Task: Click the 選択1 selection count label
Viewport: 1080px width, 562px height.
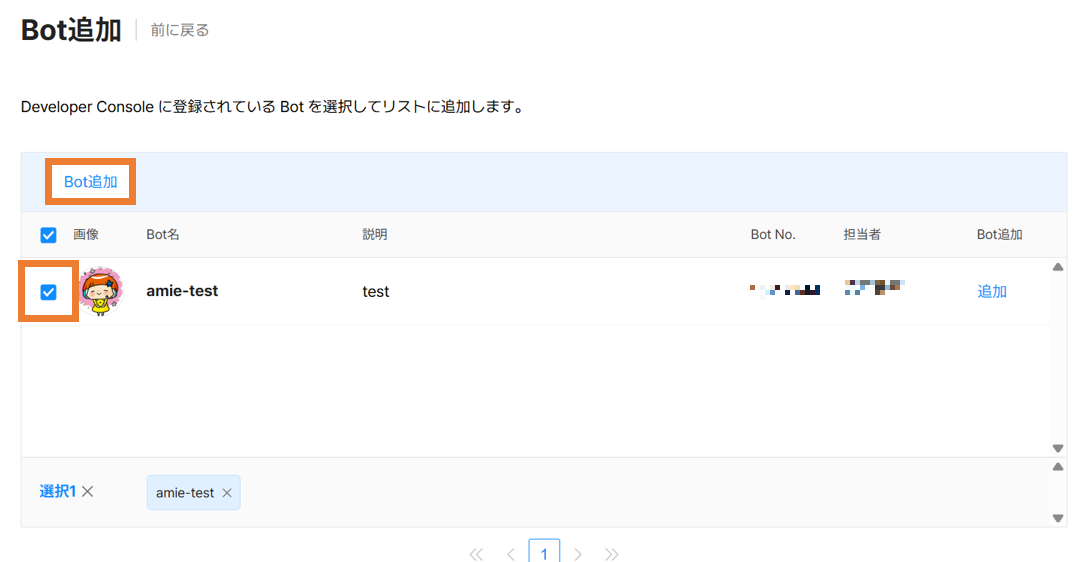Action: click(57, 491)
